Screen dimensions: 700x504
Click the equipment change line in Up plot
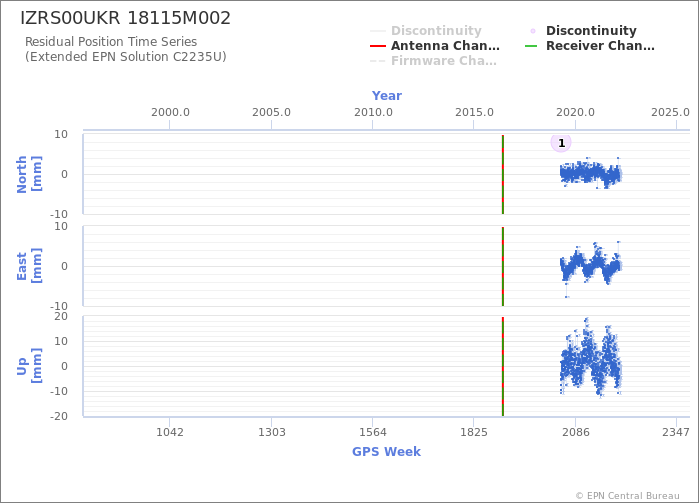point(503,367)
